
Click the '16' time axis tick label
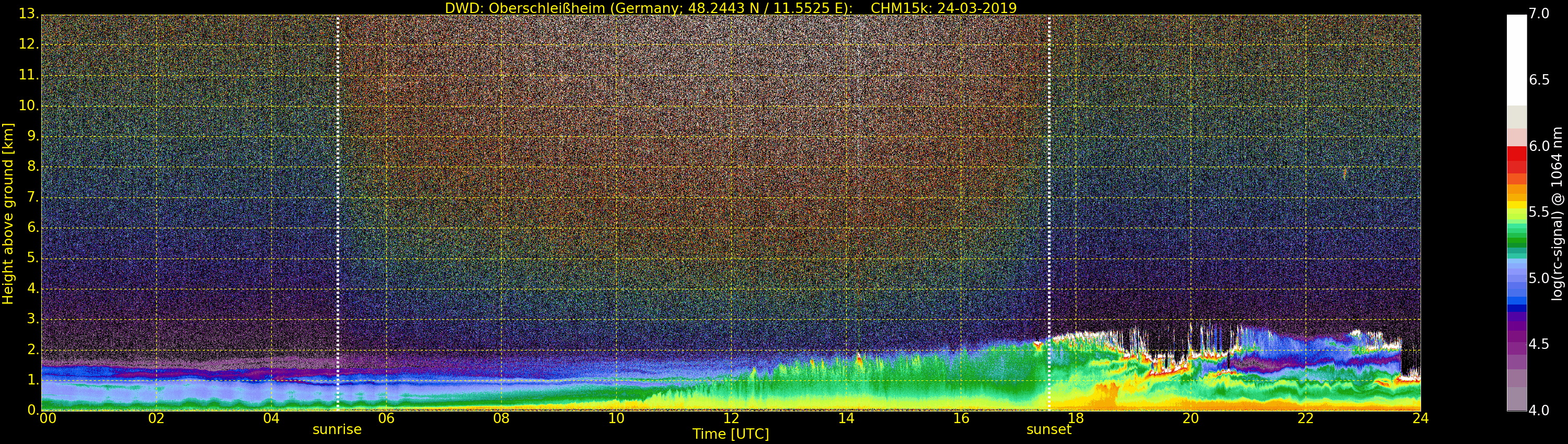point(961,418)
